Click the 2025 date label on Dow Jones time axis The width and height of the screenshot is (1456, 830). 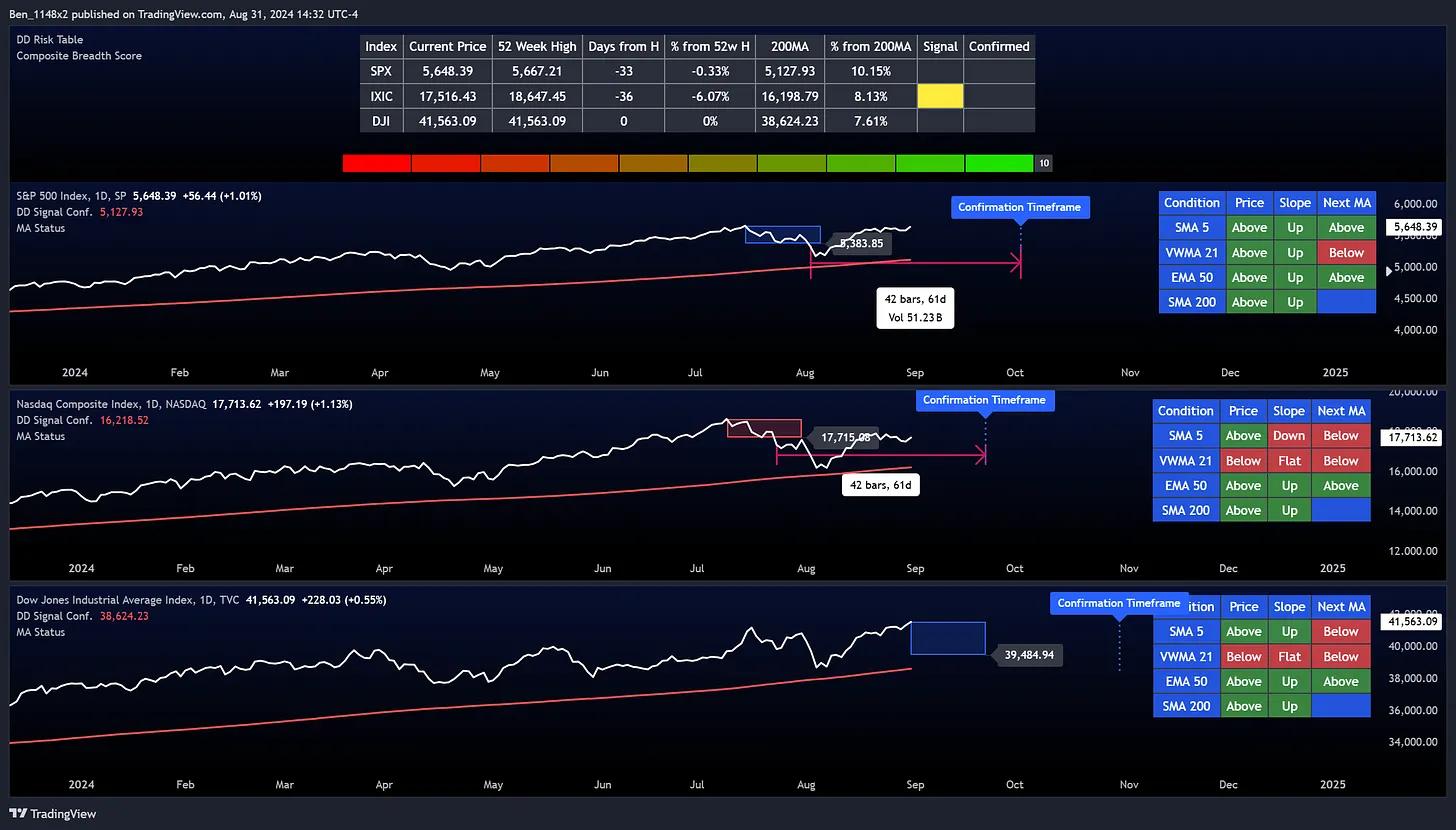coord(1332,786)
